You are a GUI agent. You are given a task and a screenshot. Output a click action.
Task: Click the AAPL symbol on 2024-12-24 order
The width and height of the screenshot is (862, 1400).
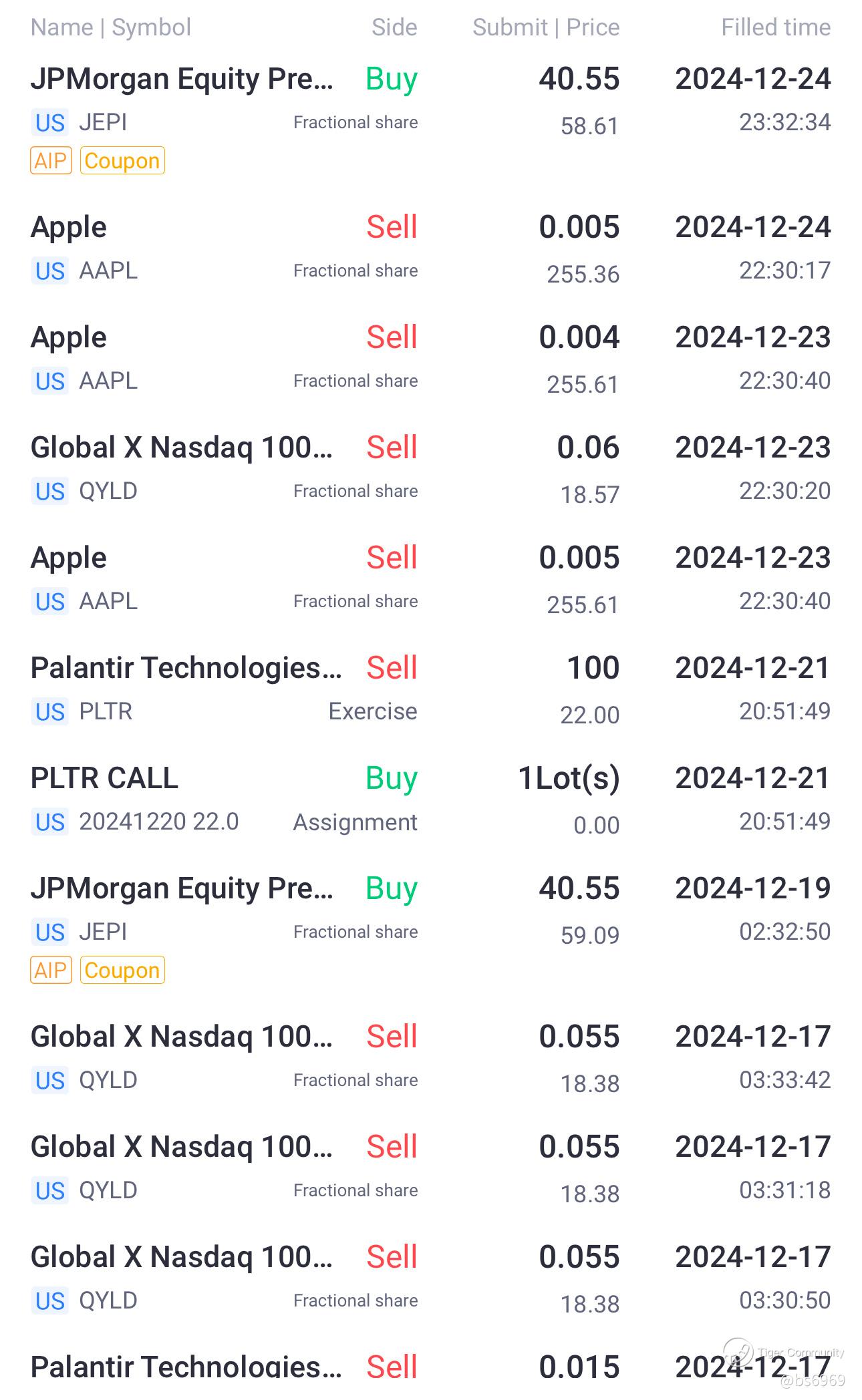click(108, 271)
